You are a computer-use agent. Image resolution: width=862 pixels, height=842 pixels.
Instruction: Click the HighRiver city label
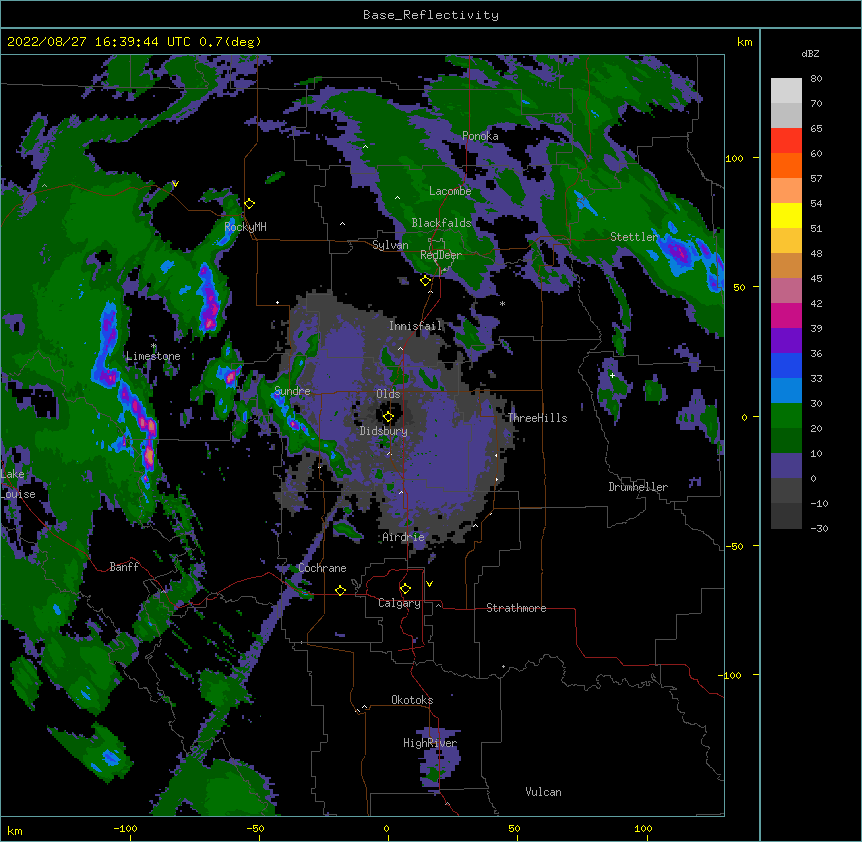pos(430,743)
